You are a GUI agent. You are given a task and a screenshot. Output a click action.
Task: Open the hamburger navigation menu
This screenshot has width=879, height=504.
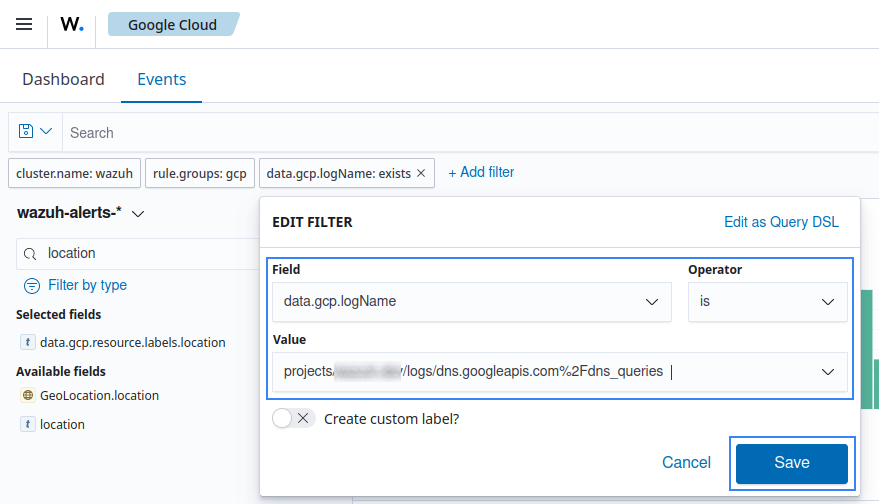click(24, 24)
